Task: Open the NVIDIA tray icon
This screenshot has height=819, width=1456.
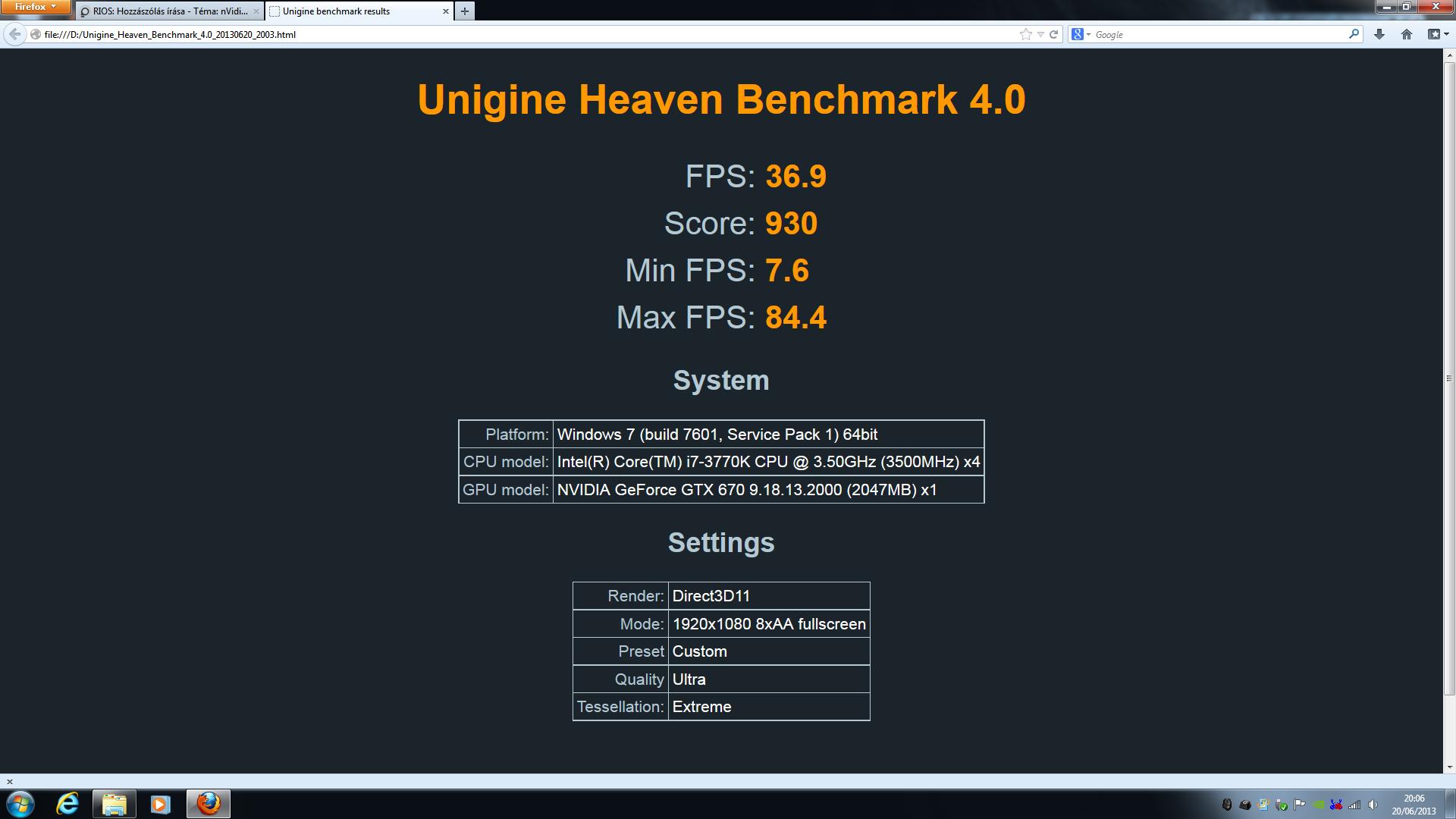Action: (1318, 805)
